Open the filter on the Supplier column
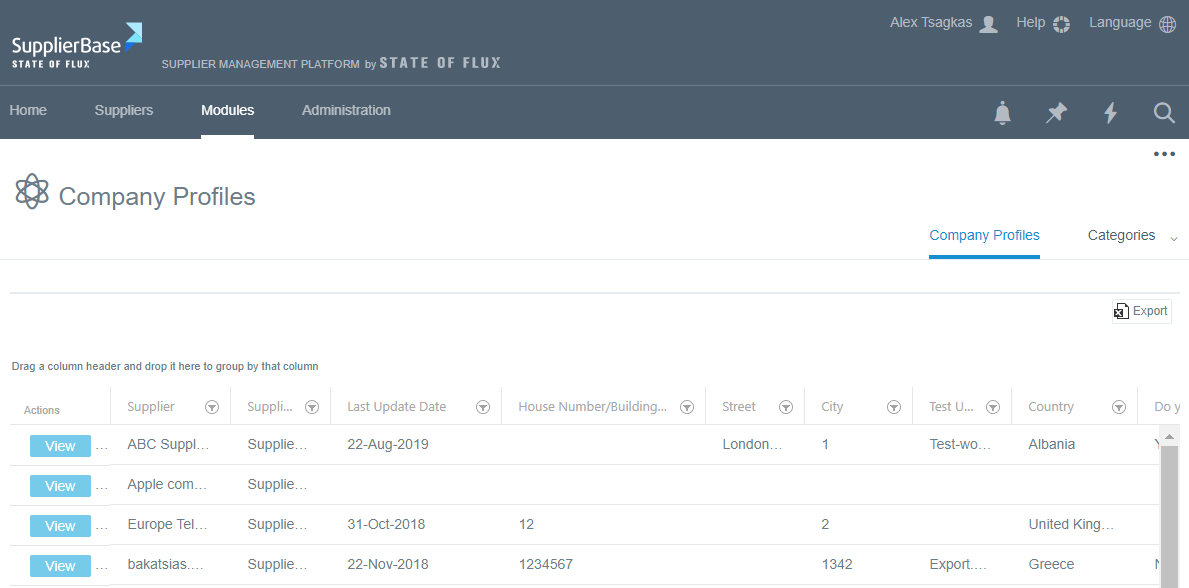Image resolution: width=1189 pixels, height=588 pixels. point(211,406)
